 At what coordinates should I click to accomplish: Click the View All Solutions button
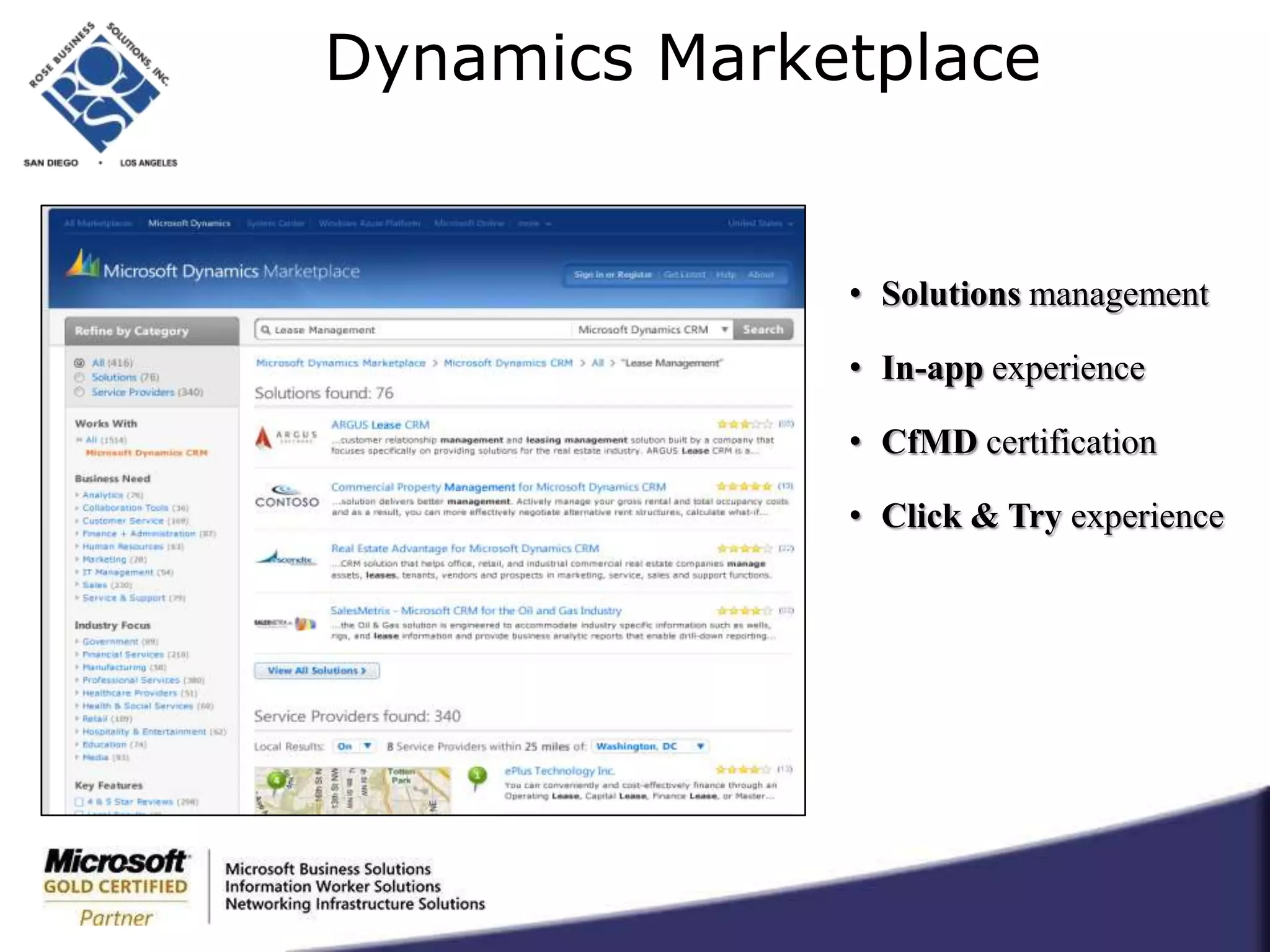point(316,671)
